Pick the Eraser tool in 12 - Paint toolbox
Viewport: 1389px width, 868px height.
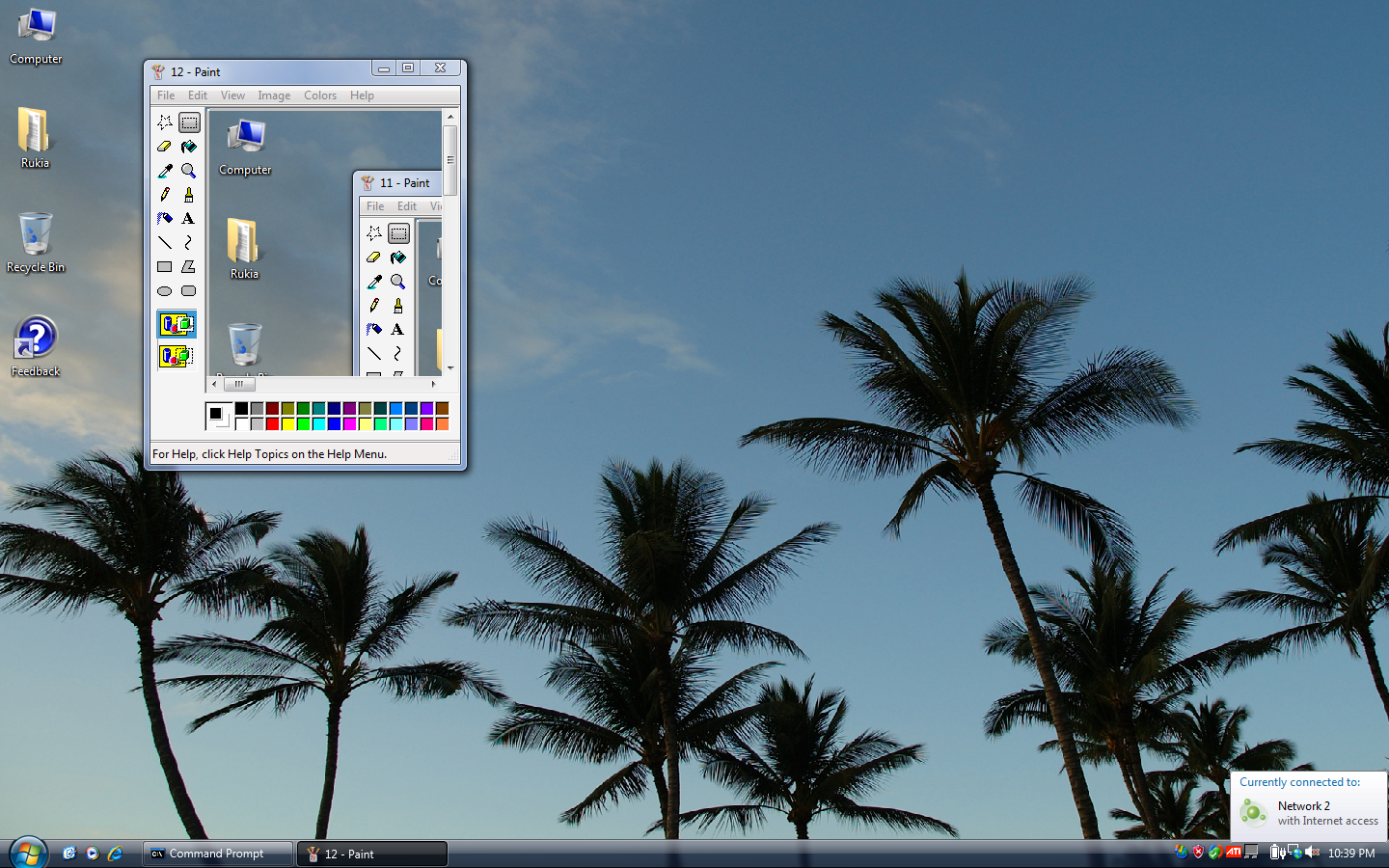pyautogui.click(x=165, y=147)
